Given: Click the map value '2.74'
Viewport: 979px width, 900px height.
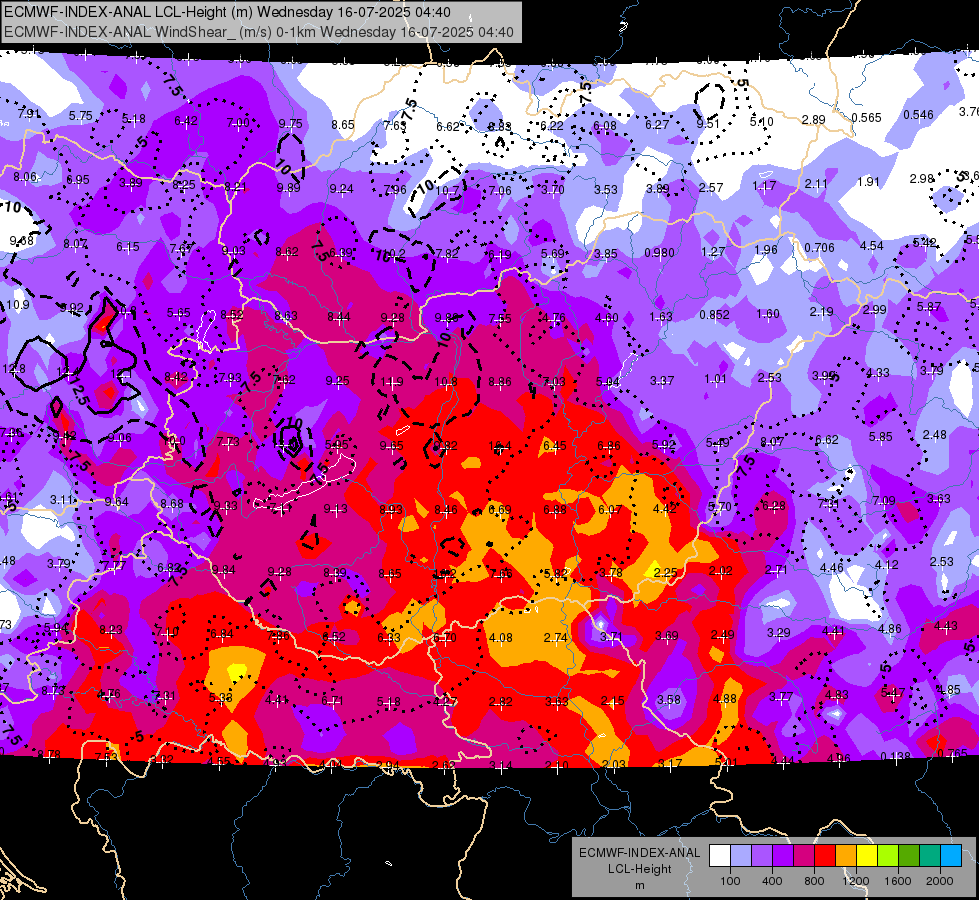Looking at the screenshot, I should [556, 638].
